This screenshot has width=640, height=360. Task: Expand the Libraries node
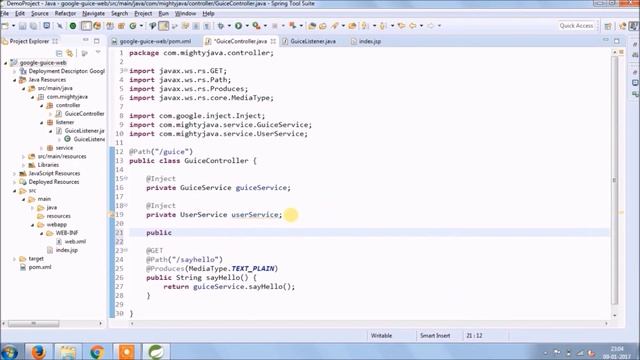click(x=24, y=165)
